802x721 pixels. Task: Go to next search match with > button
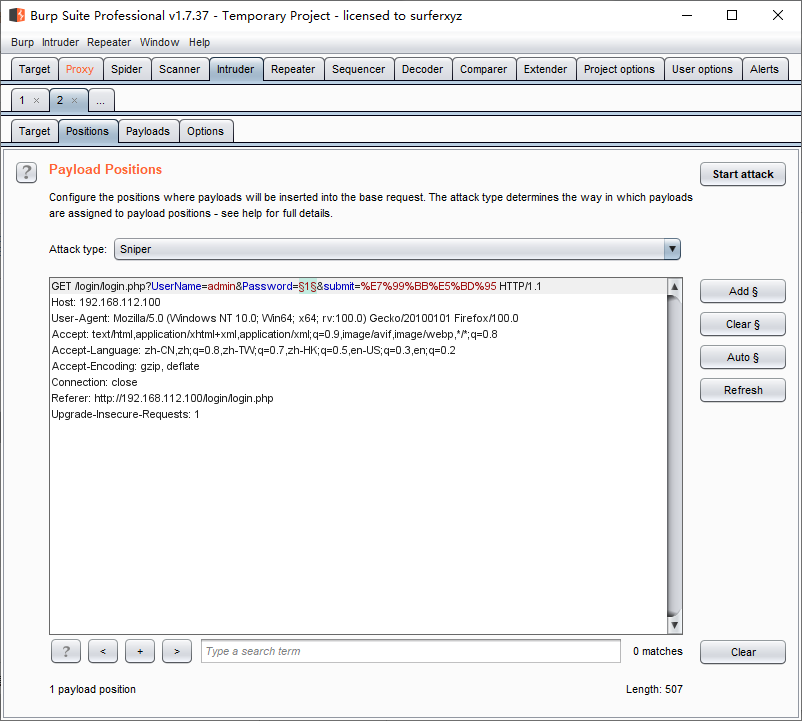[177, 651]
